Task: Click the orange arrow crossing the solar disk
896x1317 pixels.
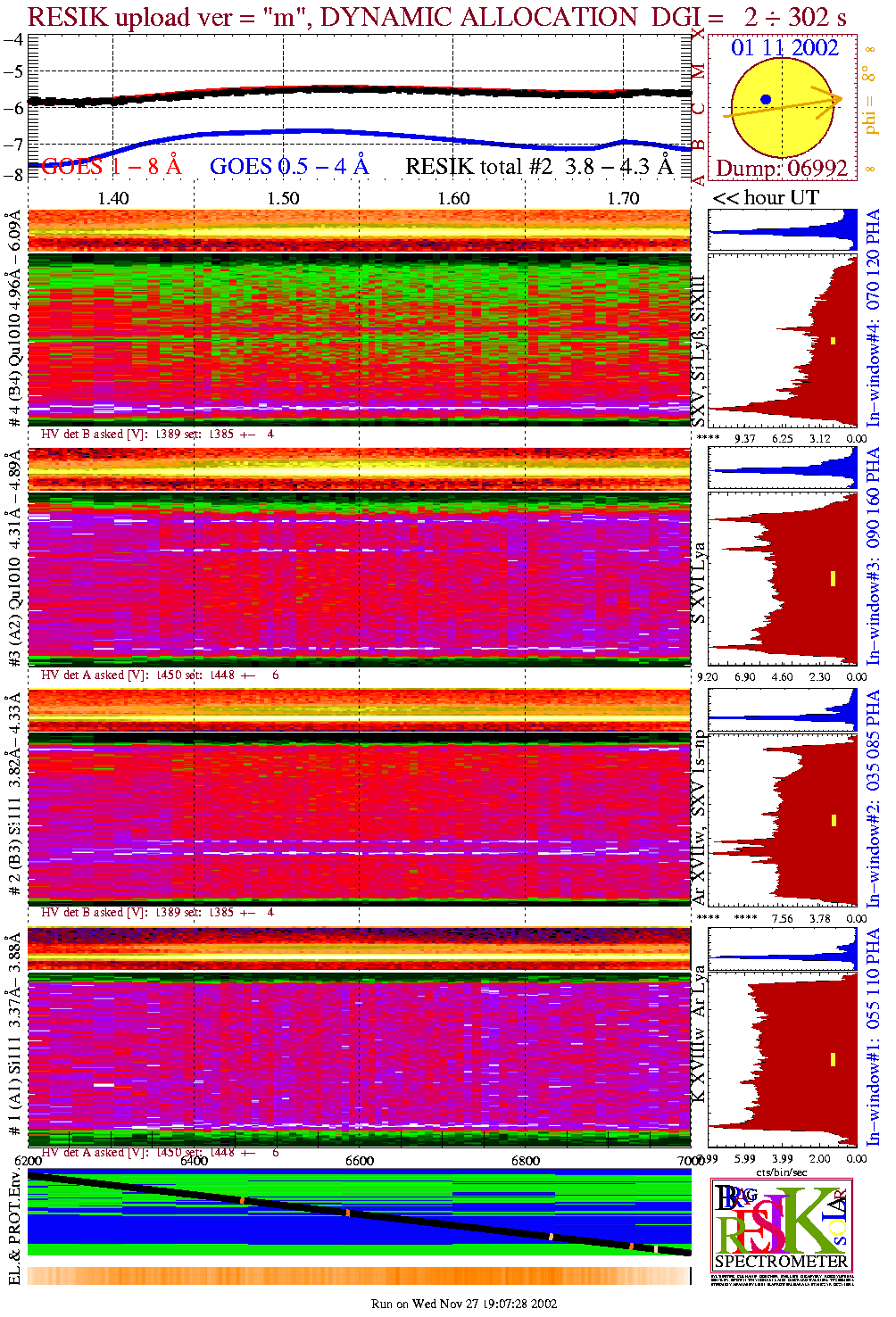Action: coord(783,105)
